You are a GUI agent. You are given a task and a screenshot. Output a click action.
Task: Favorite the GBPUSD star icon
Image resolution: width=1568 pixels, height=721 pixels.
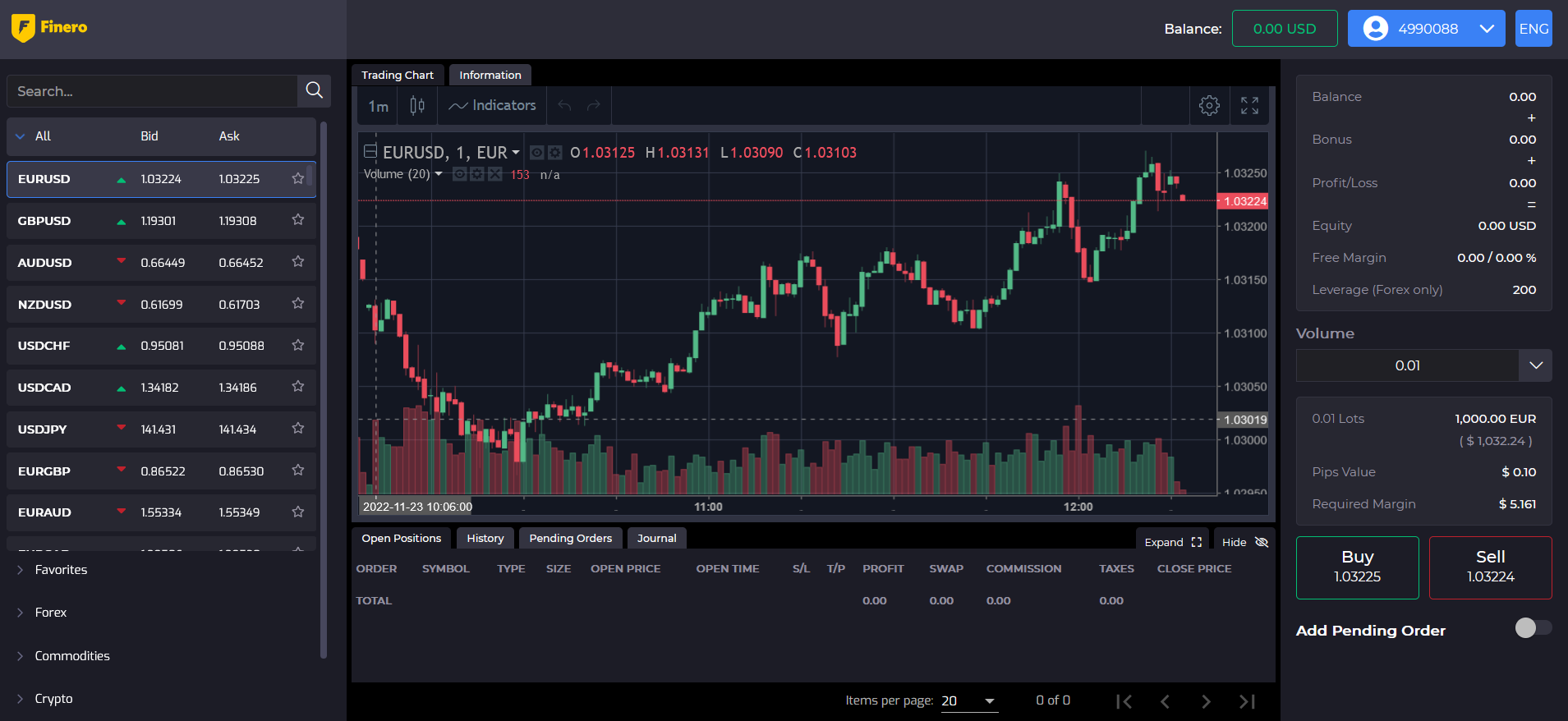pos(298,220)
